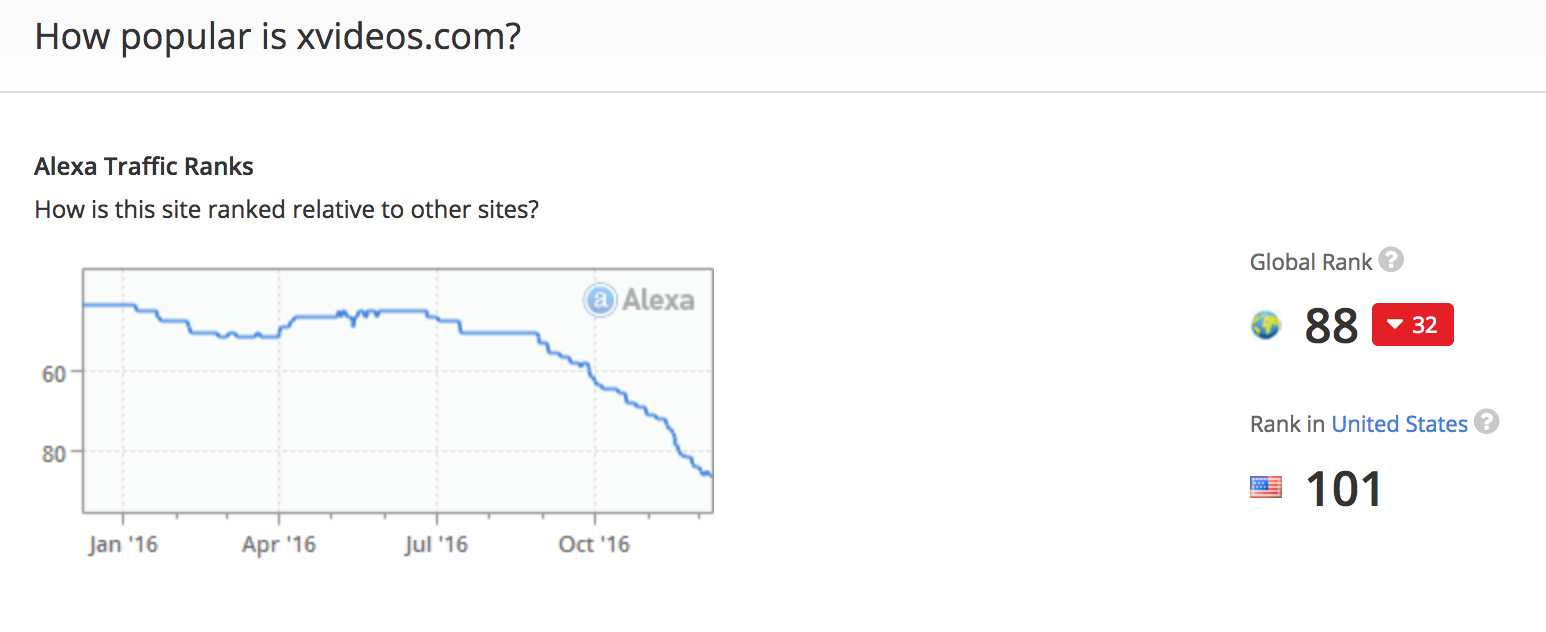The width and height of the screenshot is (1546, 632).
Task: Click the "How popular is xvideos.com?" heading
Action: click(x=278, y=37)
